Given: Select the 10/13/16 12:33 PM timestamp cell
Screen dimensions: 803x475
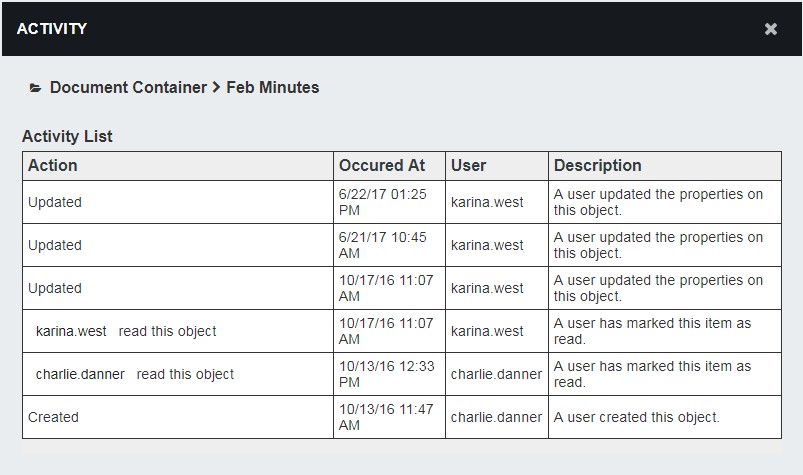Looking at the screenshot, I should pyautogui.click(x=387, y=374).
